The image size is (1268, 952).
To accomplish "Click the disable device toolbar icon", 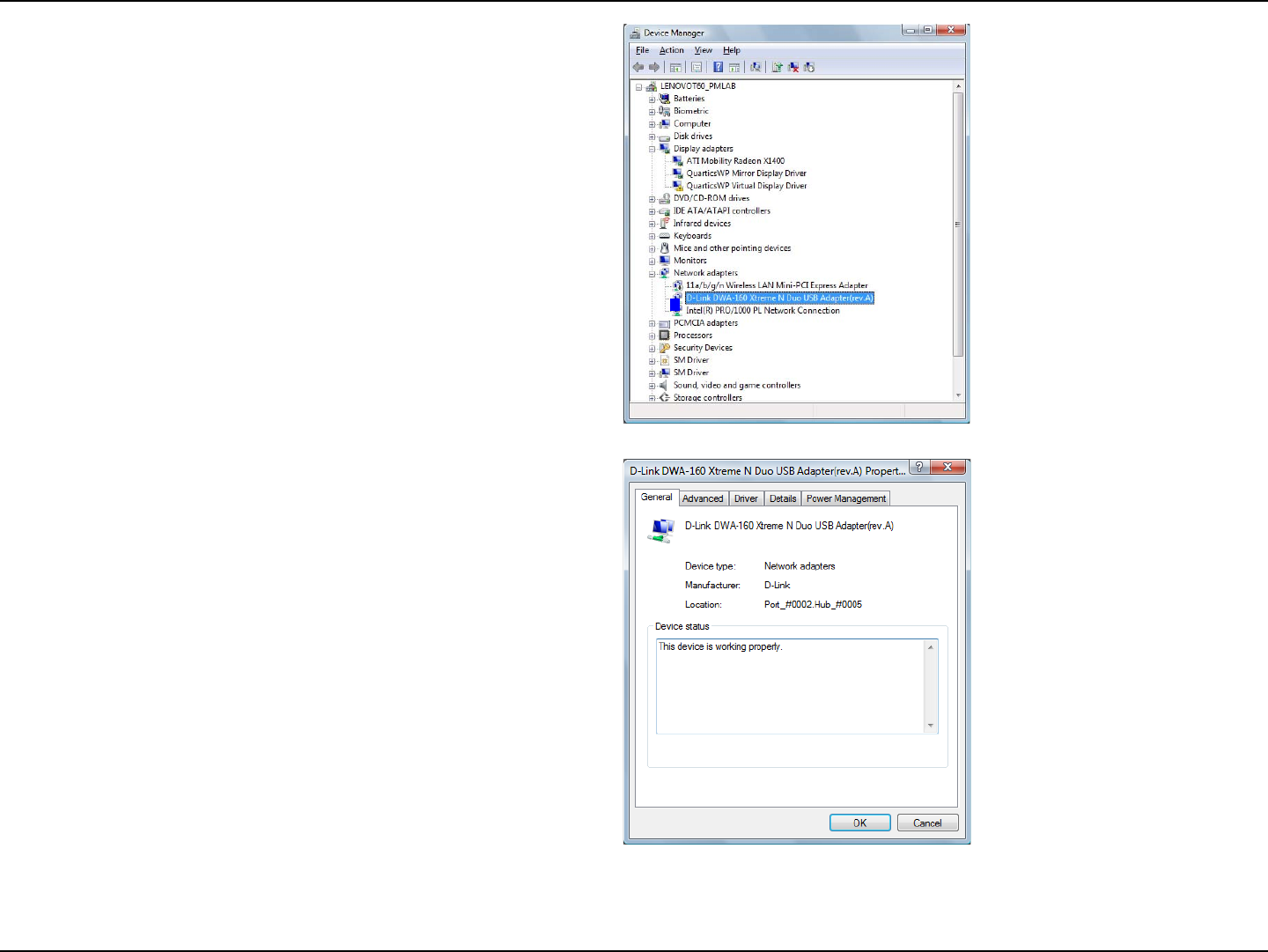I will pos(809,67).
